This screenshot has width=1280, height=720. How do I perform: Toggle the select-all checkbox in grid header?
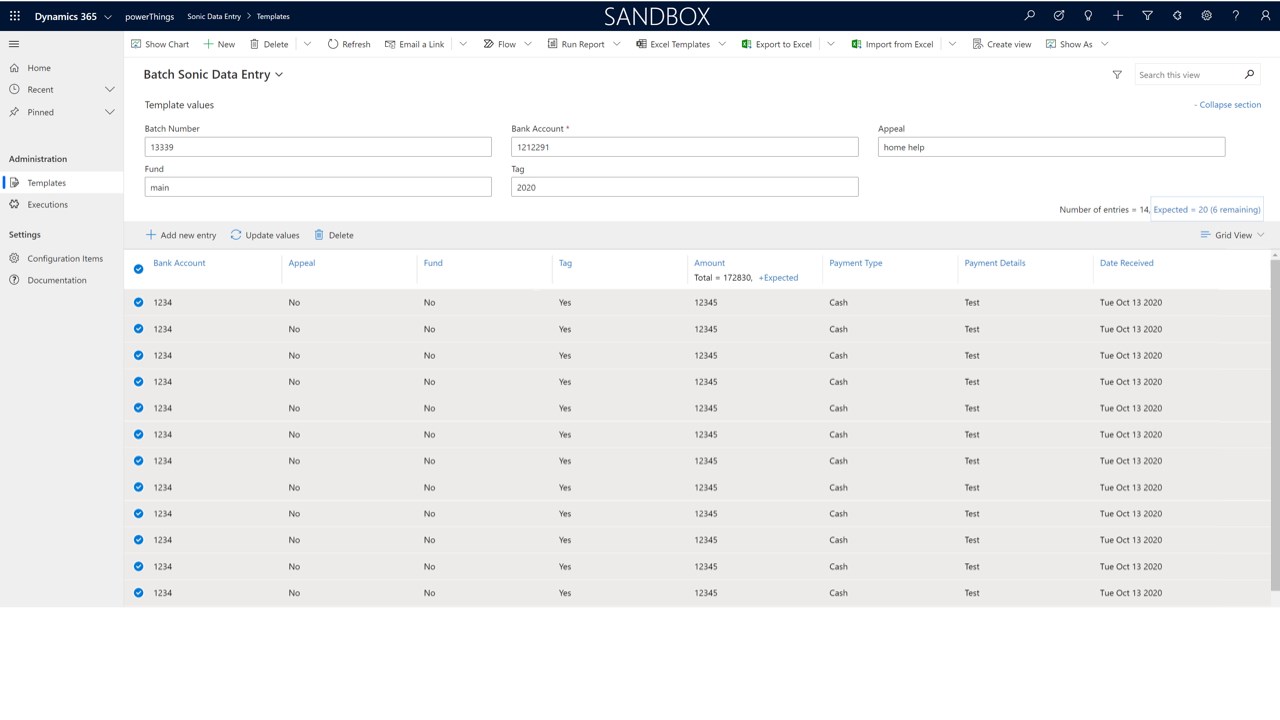[x=139, y=269]
